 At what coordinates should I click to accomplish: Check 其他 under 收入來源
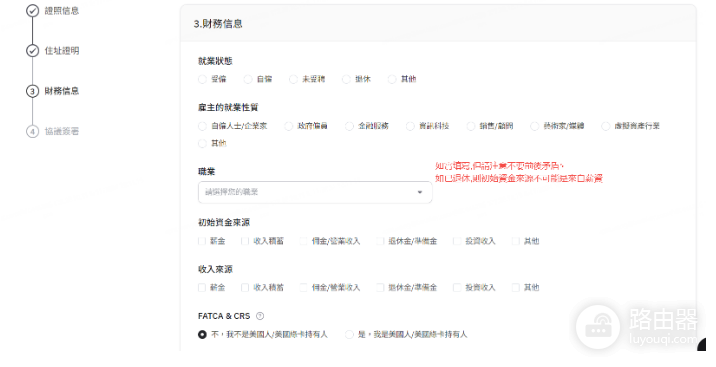pos(516,287)
